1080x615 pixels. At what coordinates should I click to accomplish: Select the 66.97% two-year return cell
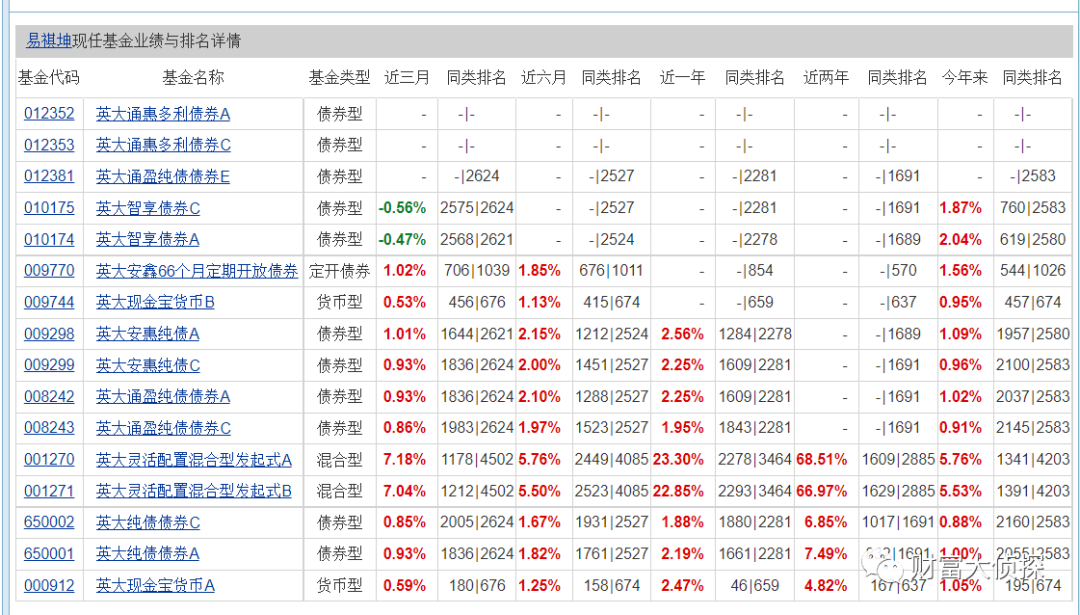point(822,491)
